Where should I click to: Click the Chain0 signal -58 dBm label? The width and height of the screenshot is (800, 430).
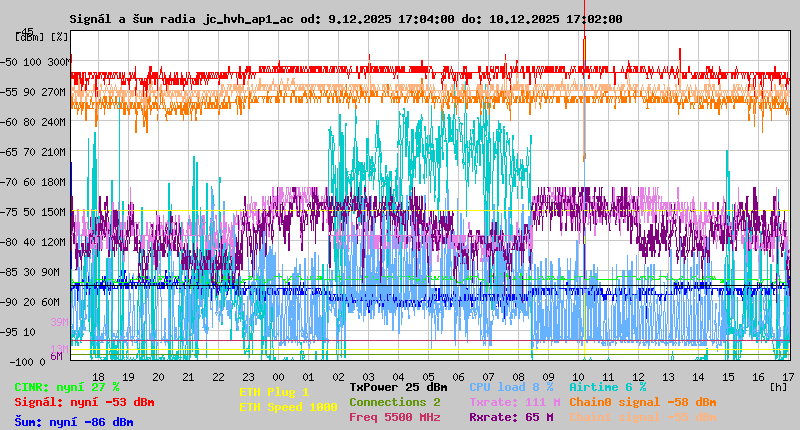pyautogui.click(x=642, y=402)
